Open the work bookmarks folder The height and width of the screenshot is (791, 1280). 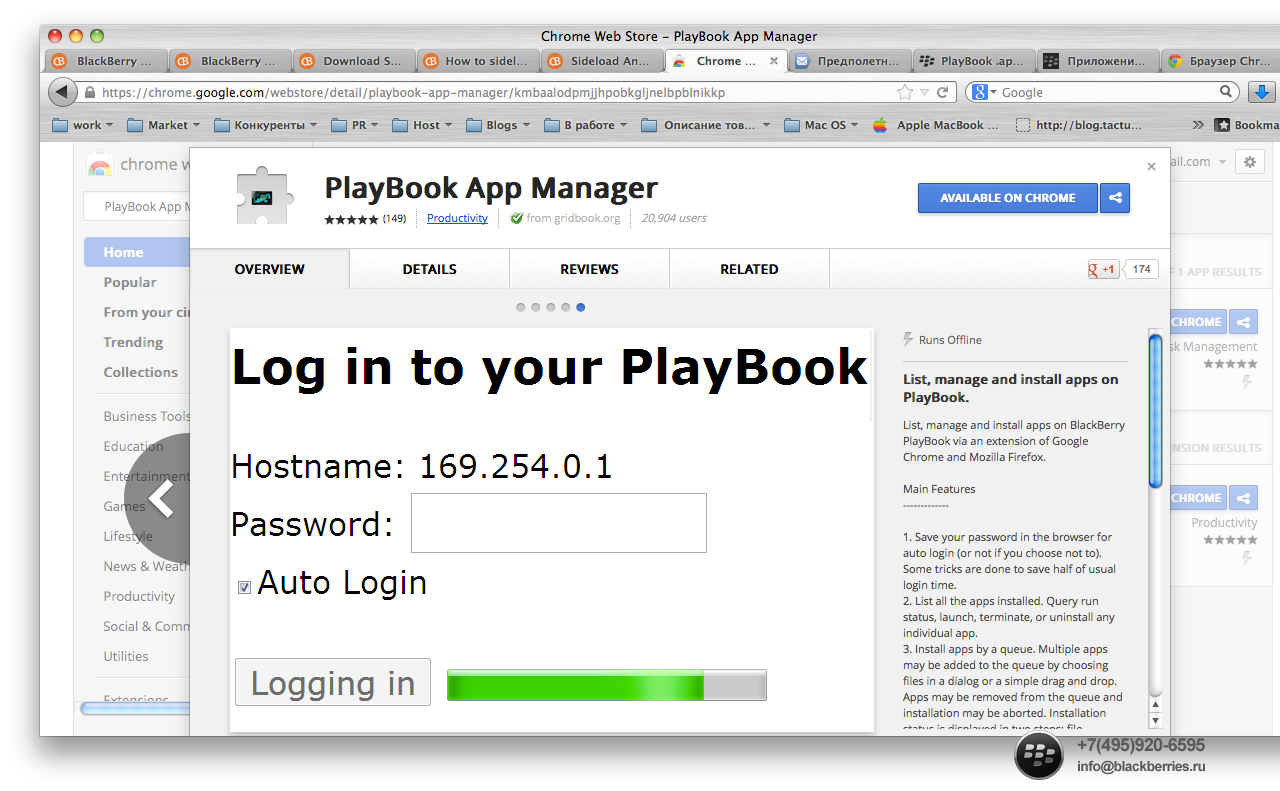pos(82,125)
